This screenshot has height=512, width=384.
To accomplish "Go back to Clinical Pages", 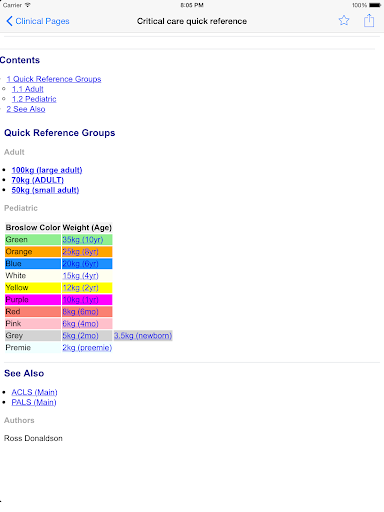I will pyautogui.click(x=38, y=21).
